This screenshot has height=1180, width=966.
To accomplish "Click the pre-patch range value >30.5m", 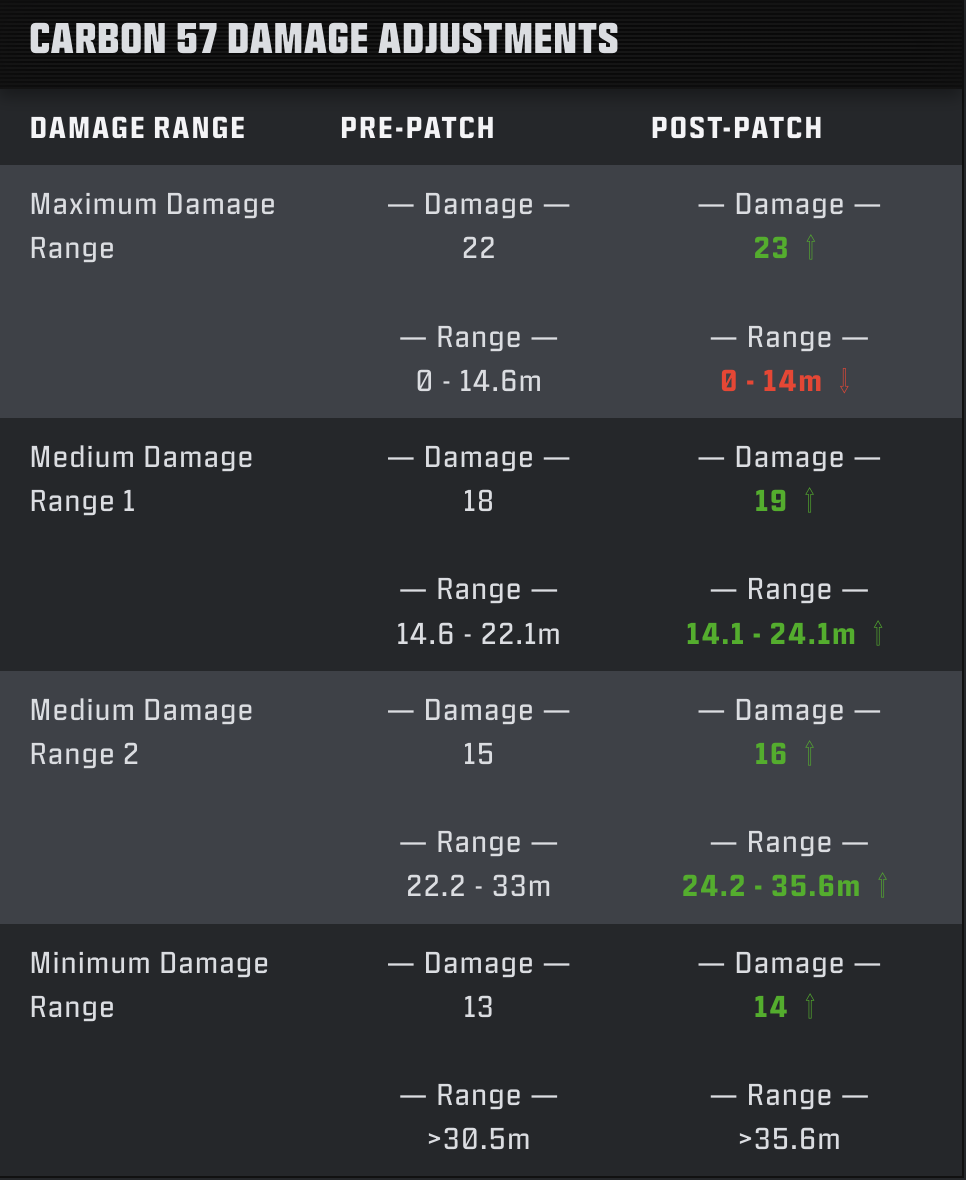I will (478, 1139).
